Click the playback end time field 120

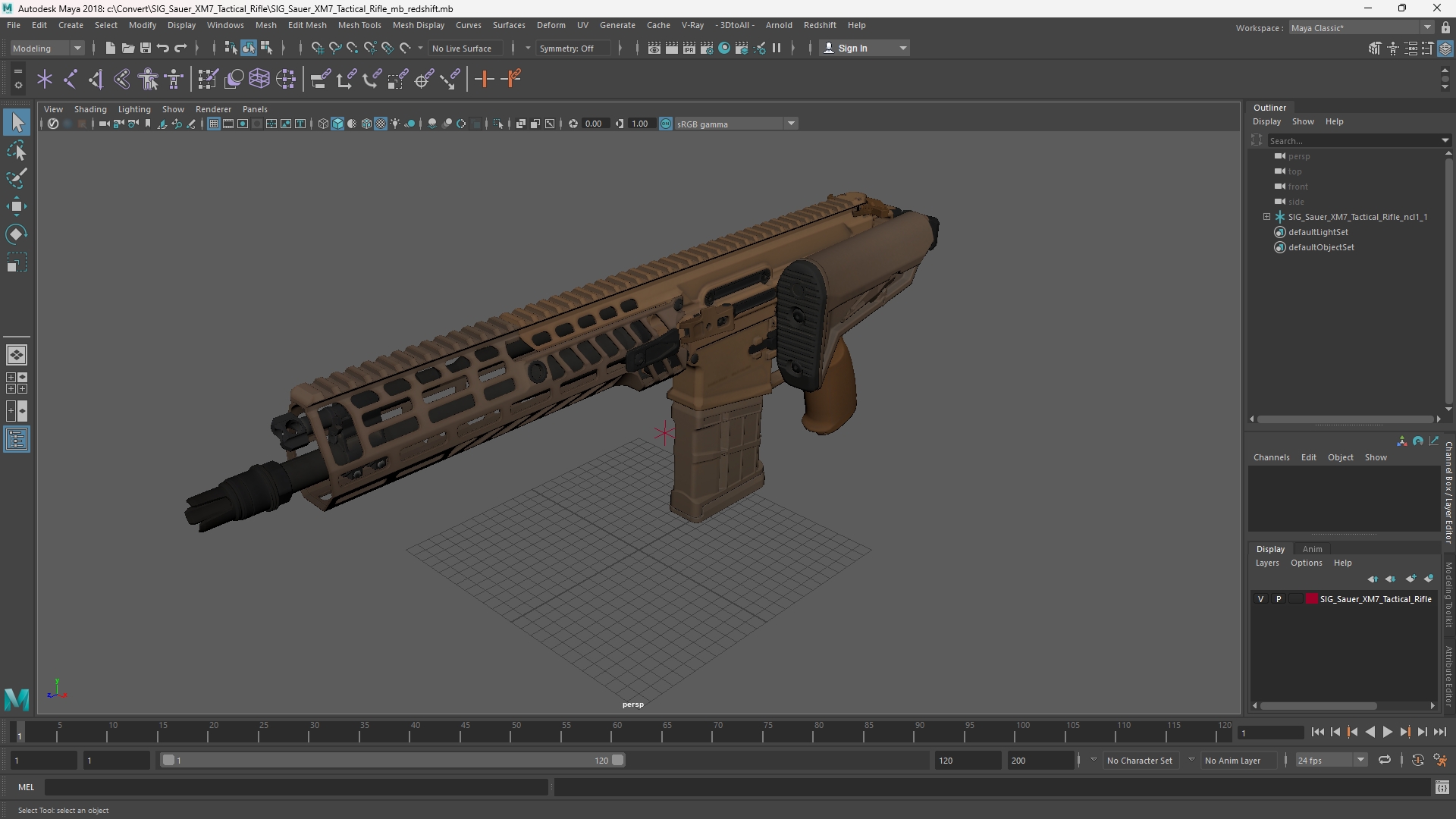[x=968, y=760]
